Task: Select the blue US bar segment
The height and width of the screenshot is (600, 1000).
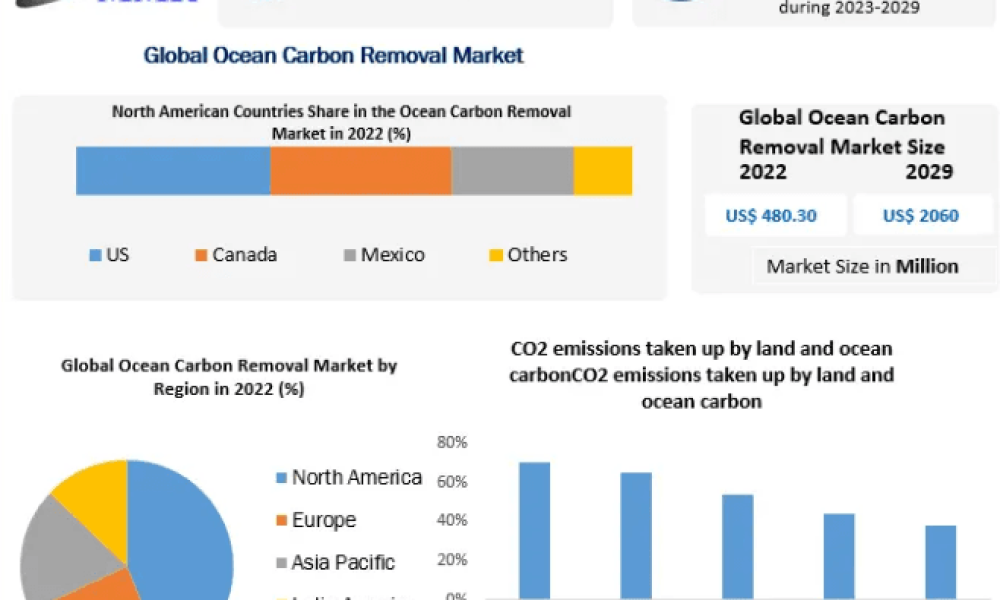Action: pos(173,171)
